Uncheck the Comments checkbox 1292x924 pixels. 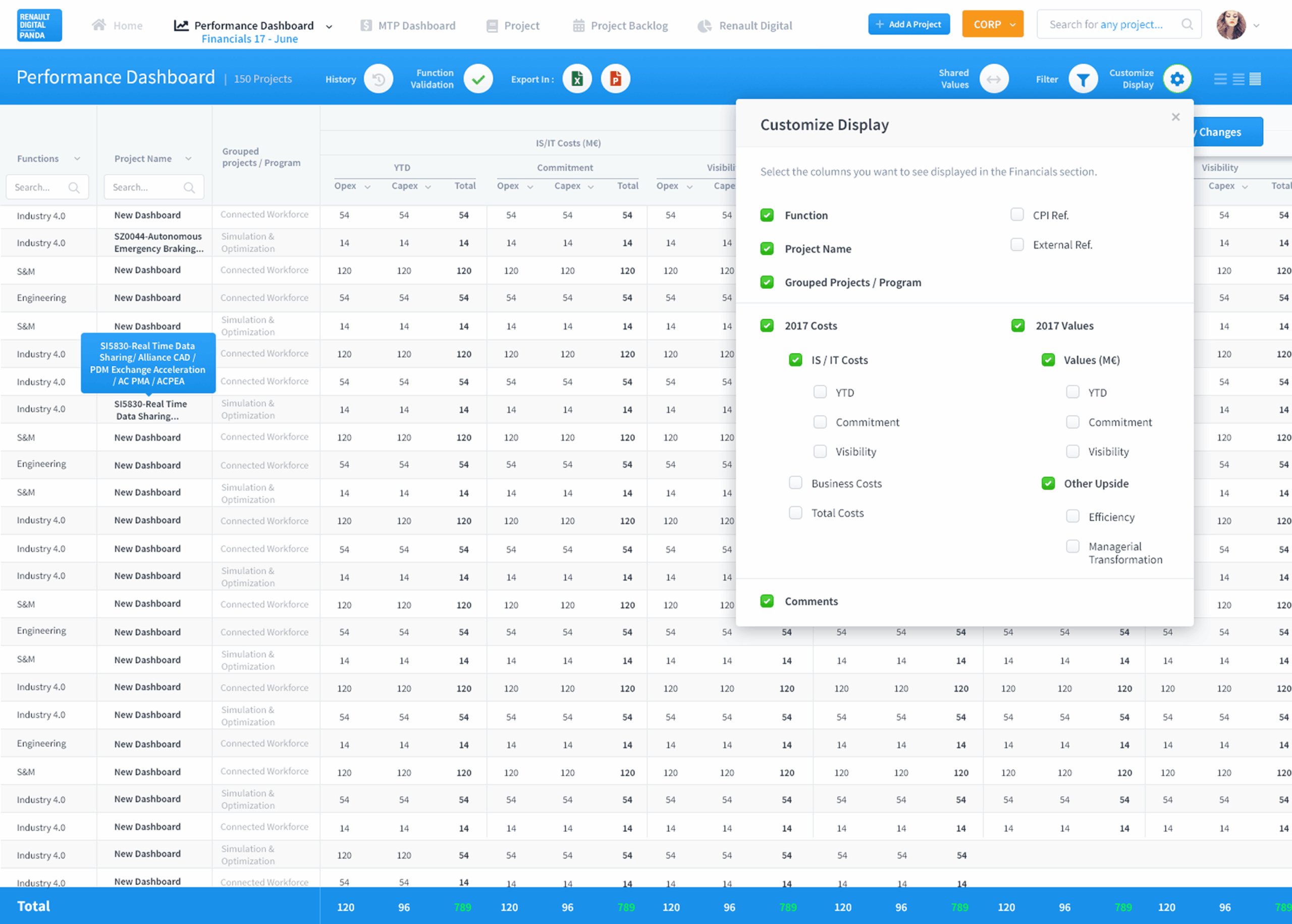(x=767, y=601)
